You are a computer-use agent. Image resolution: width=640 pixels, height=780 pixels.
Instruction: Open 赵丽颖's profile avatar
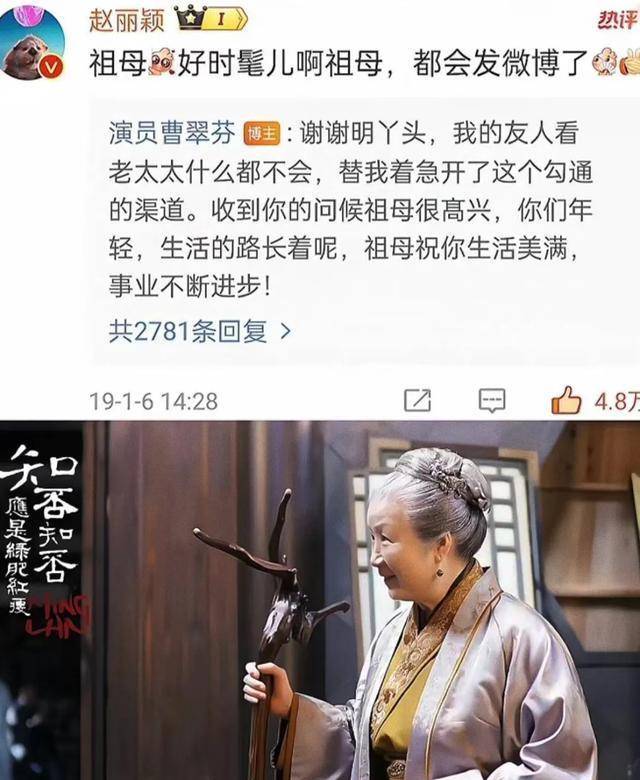(32, 41)
